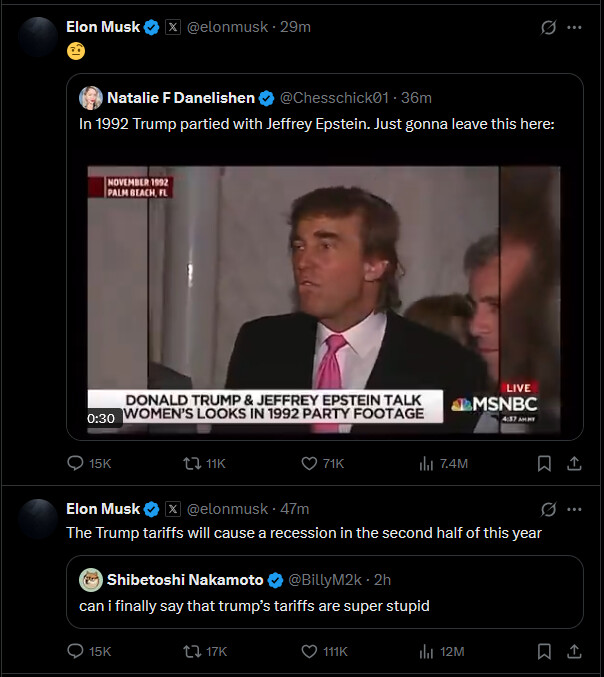Bookmark the tariffs recession post
Image resolution: width=604 pixels, height=677 pixels.
pyautogui.click(x=544, y=652)
